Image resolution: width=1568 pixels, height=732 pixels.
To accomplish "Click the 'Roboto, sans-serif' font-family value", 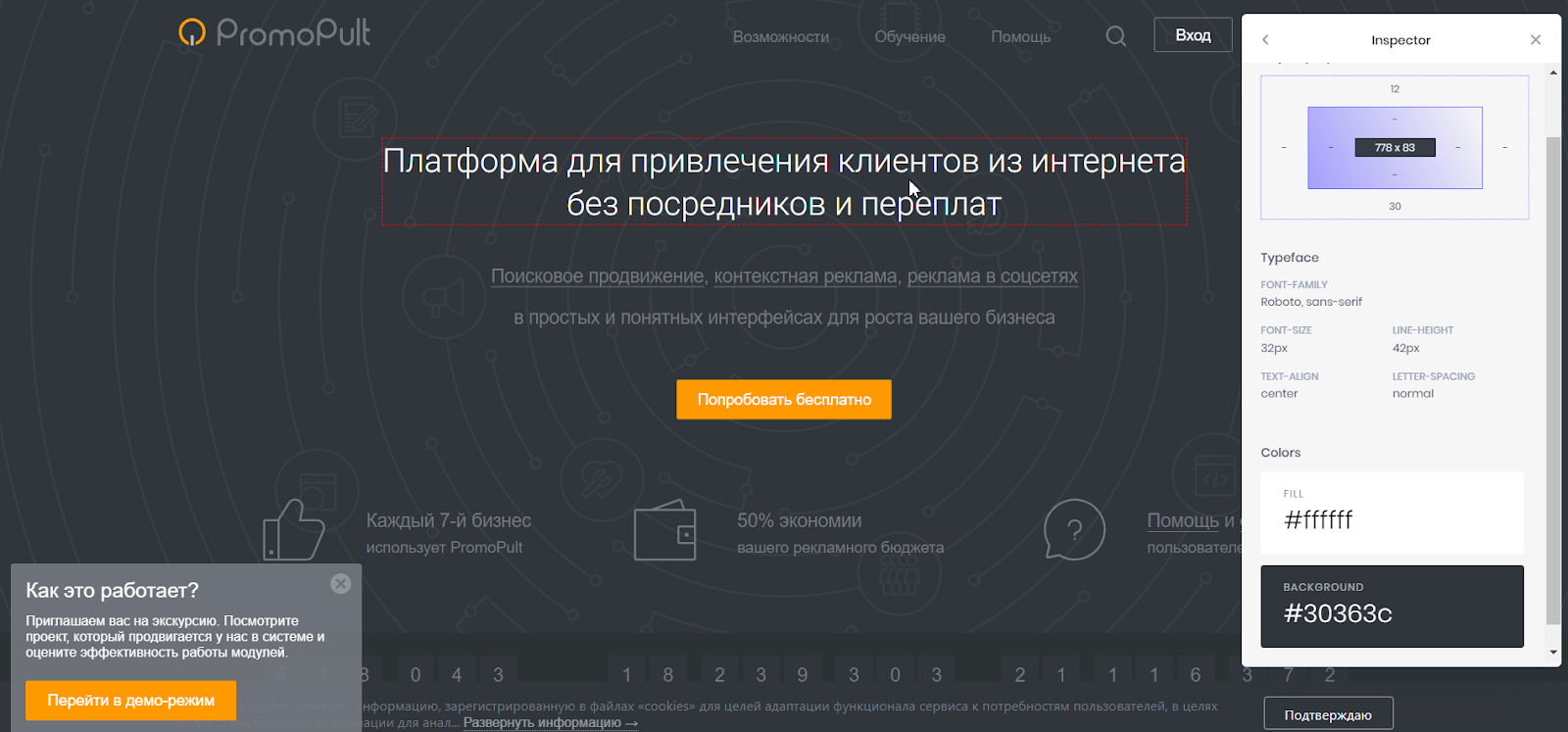I will click(1311, 302).
